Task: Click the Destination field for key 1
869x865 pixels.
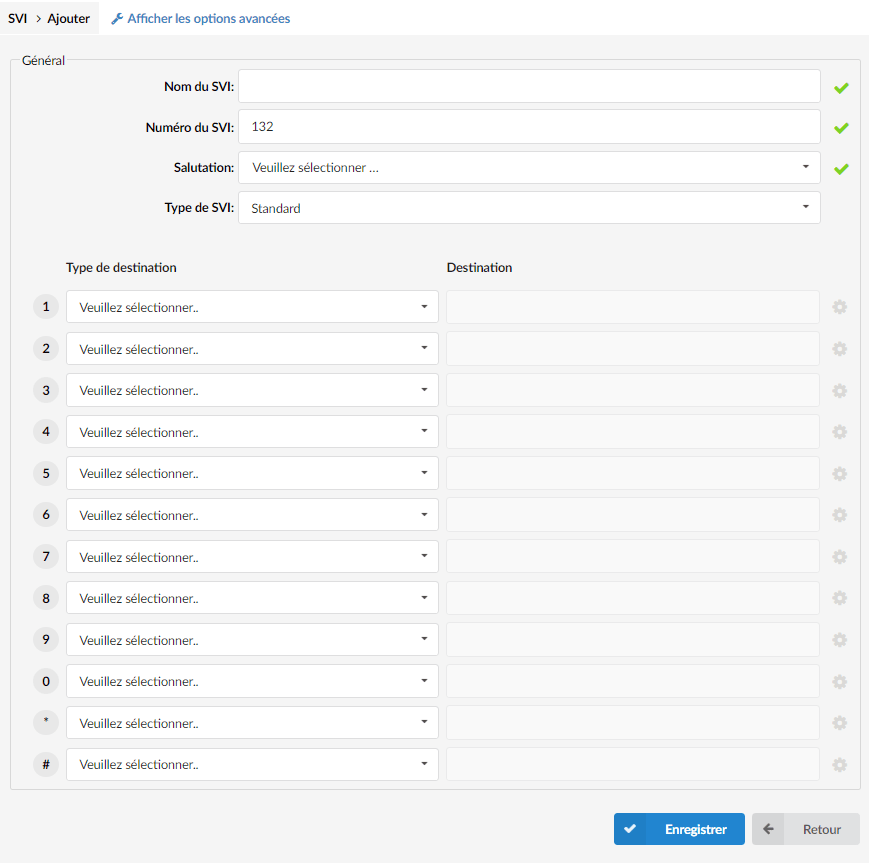Action: pos(632,307)
